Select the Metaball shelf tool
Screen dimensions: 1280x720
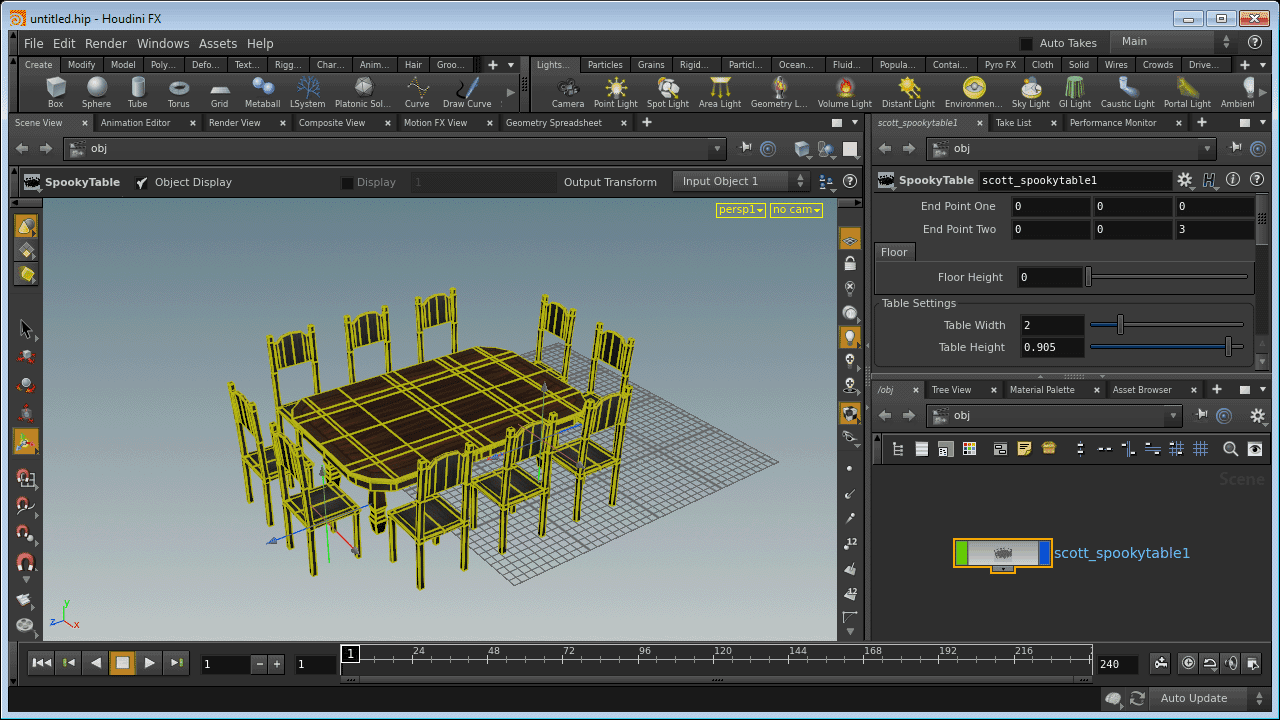[262, 92]
